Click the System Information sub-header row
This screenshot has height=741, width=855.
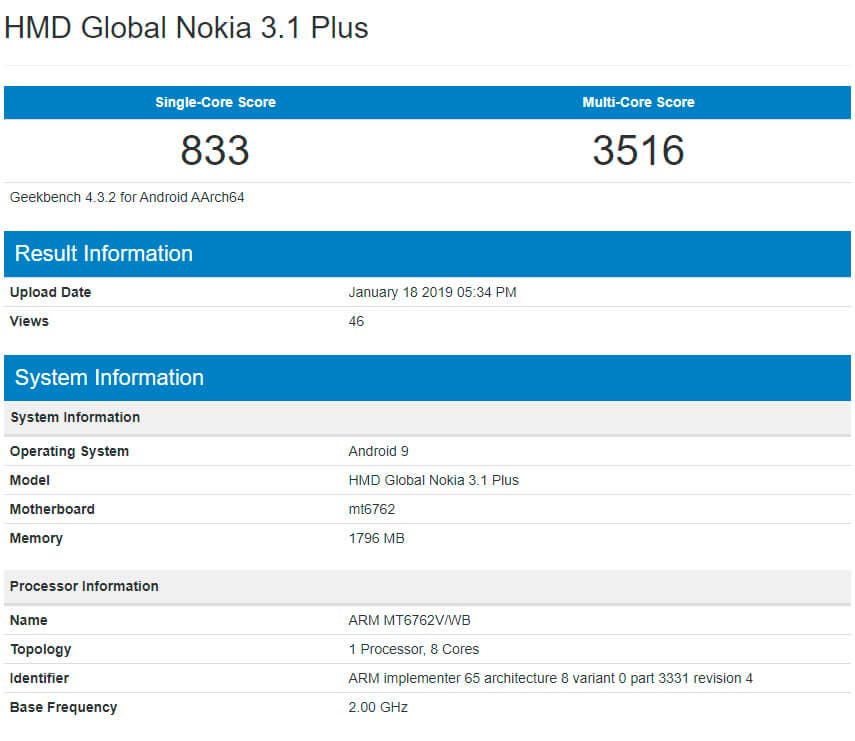pyautogui.click(x=72, y=417)
